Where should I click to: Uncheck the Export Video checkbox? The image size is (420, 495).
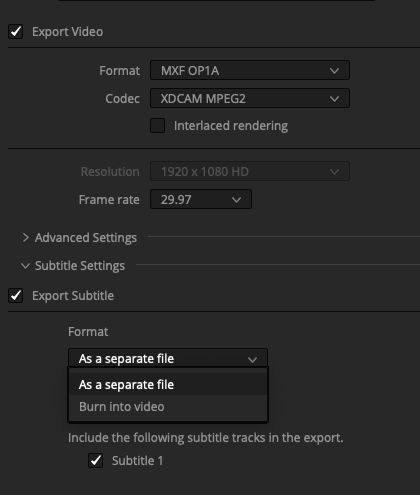16,32
